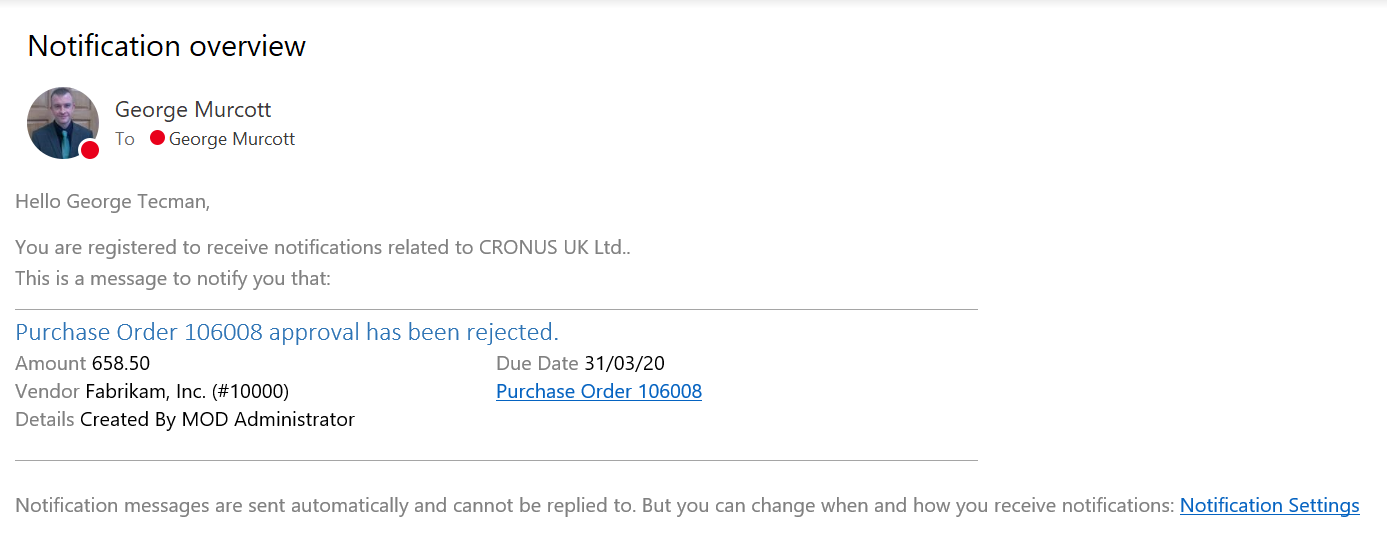Click the red presence badge on the avatar

pos(90,150)
